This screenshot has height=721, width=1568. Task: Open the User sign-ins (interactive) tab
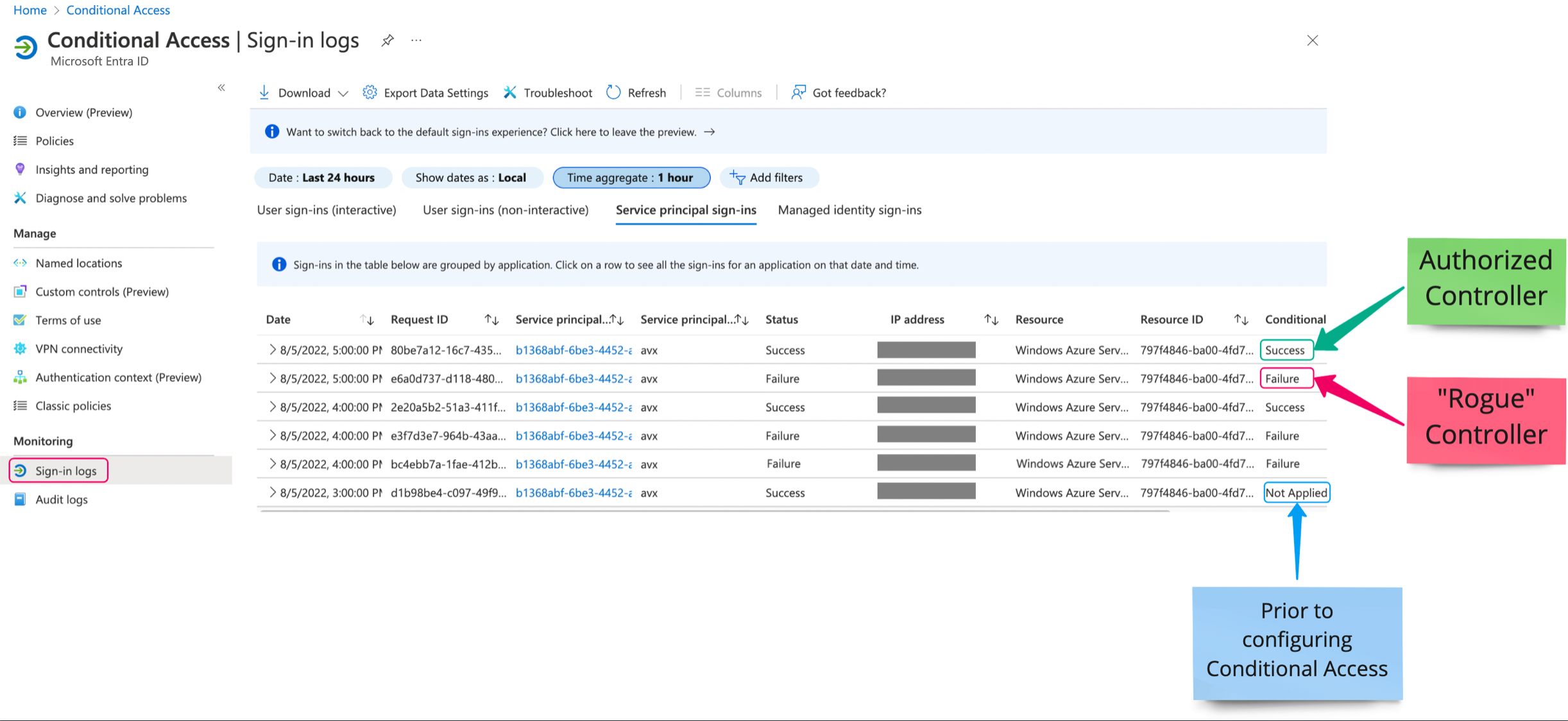click(326, 210)
